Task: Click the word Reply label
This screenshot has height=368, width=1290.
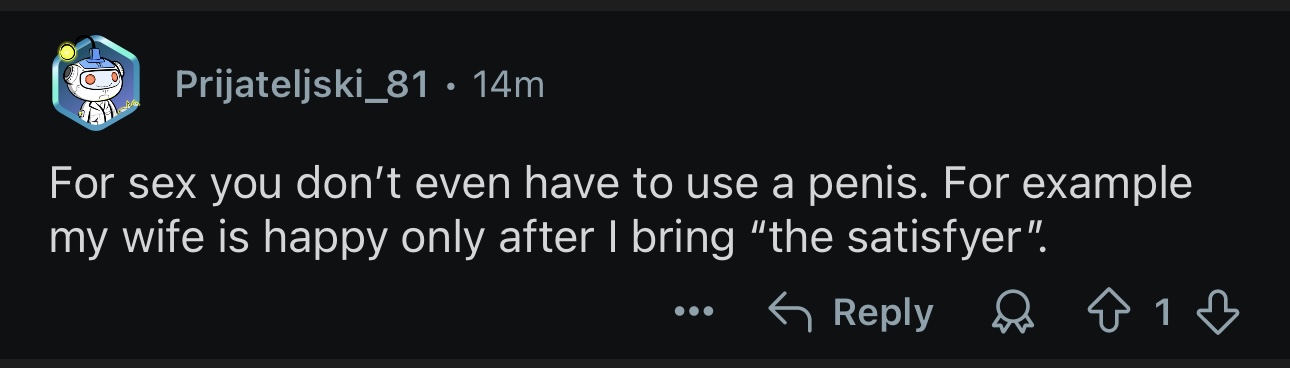Action: coord(882,314)
